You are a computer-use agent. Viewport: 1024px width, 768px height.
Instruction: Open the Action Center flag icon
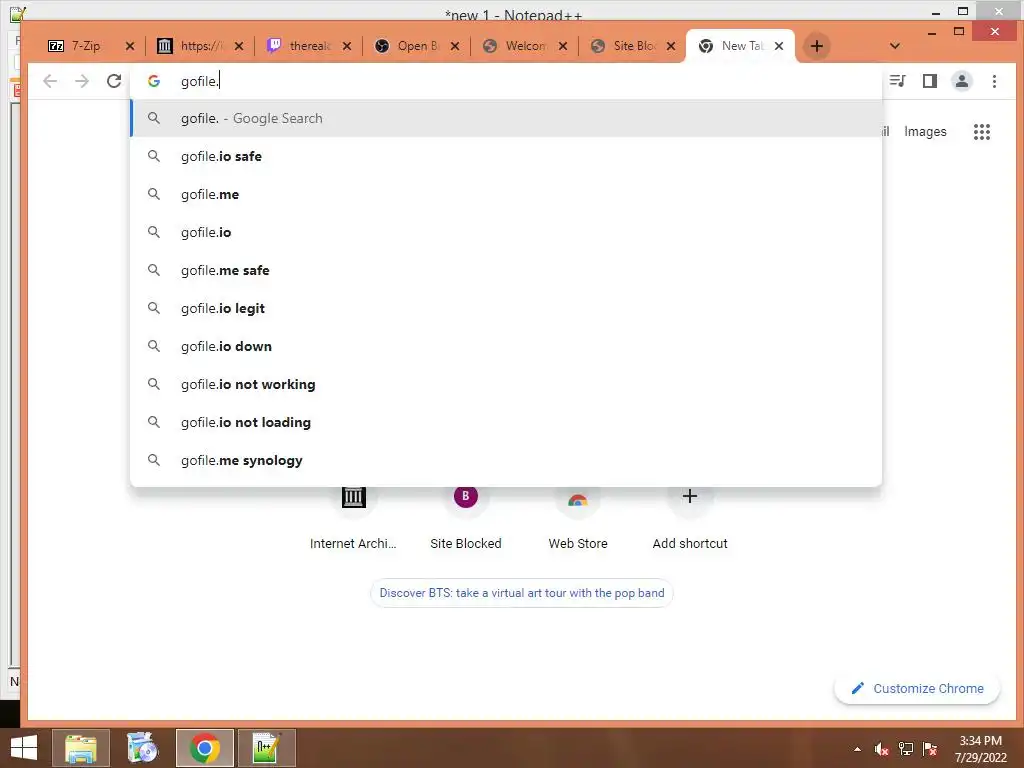(930, 749)
